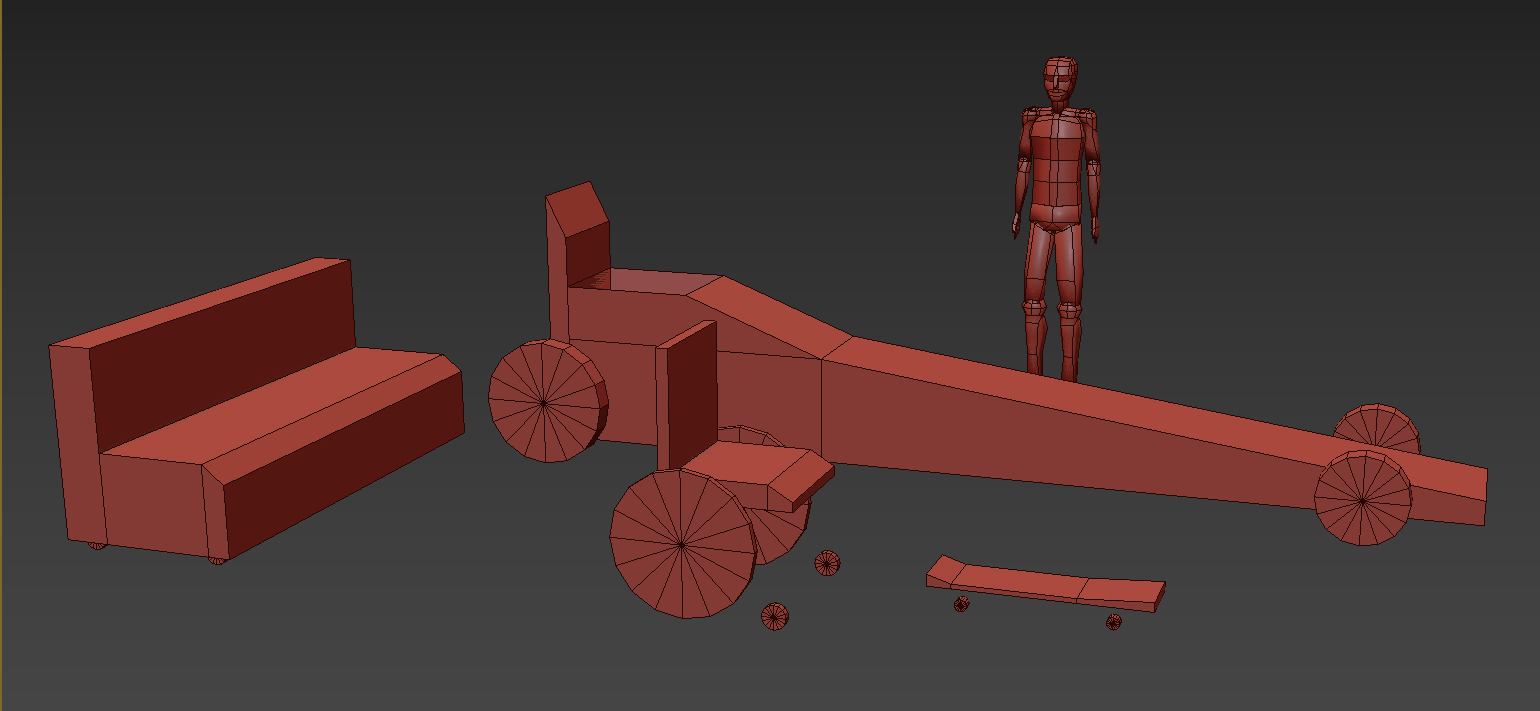Click the empty viewport background to deselect
The height and width of the screenshot is (711, 1540).
click(x=300, y=120)
